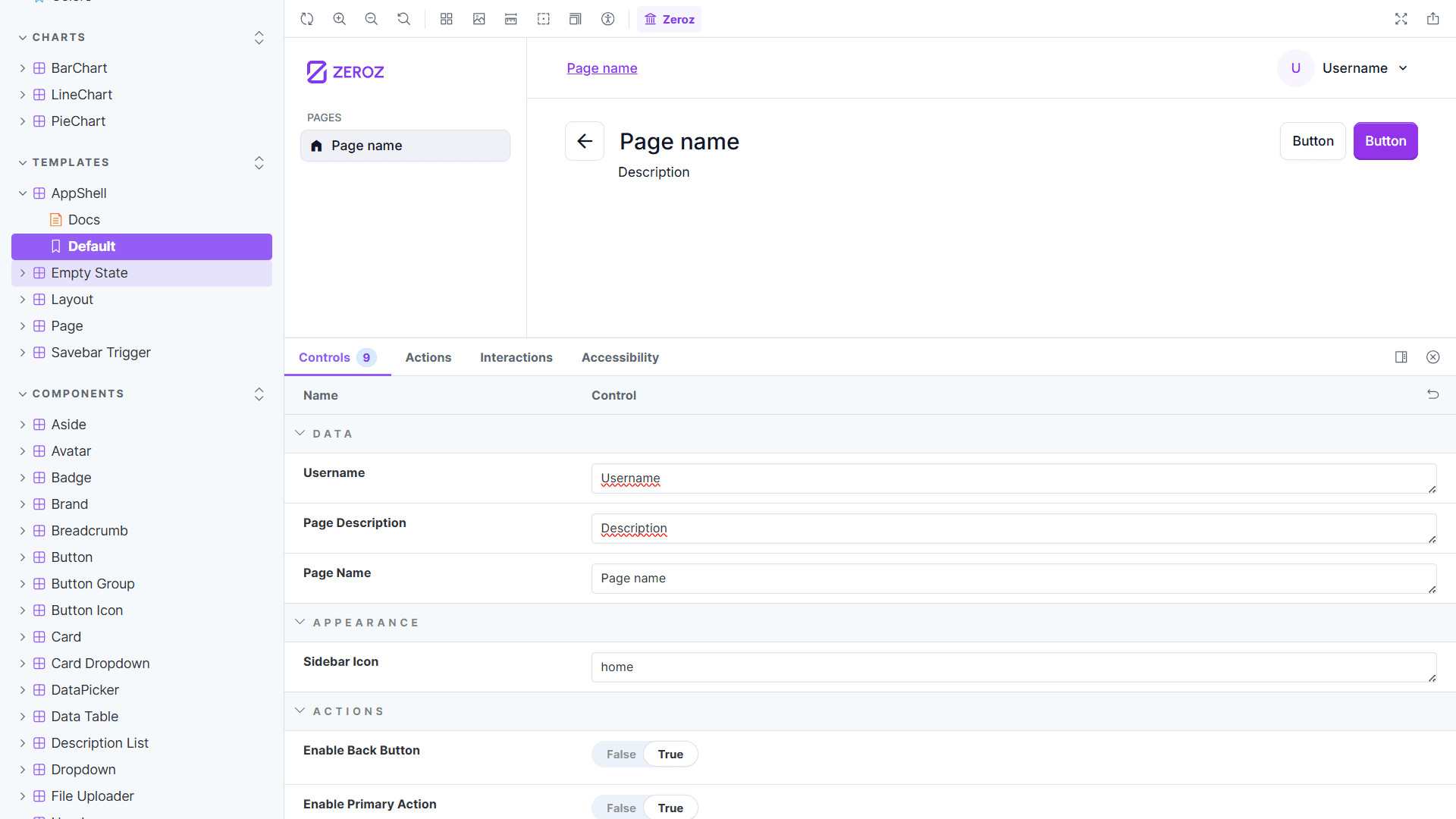Viewport: 1456px width, 819px height.
Task: Set Enable Back Button to True
Action: 670,755
